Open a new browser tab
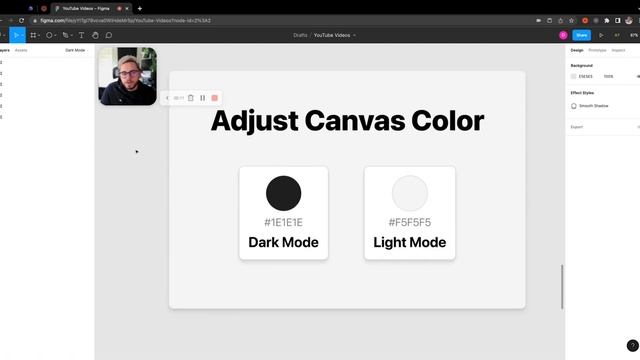Screen dimensions: 640x360 click(140, 8)
